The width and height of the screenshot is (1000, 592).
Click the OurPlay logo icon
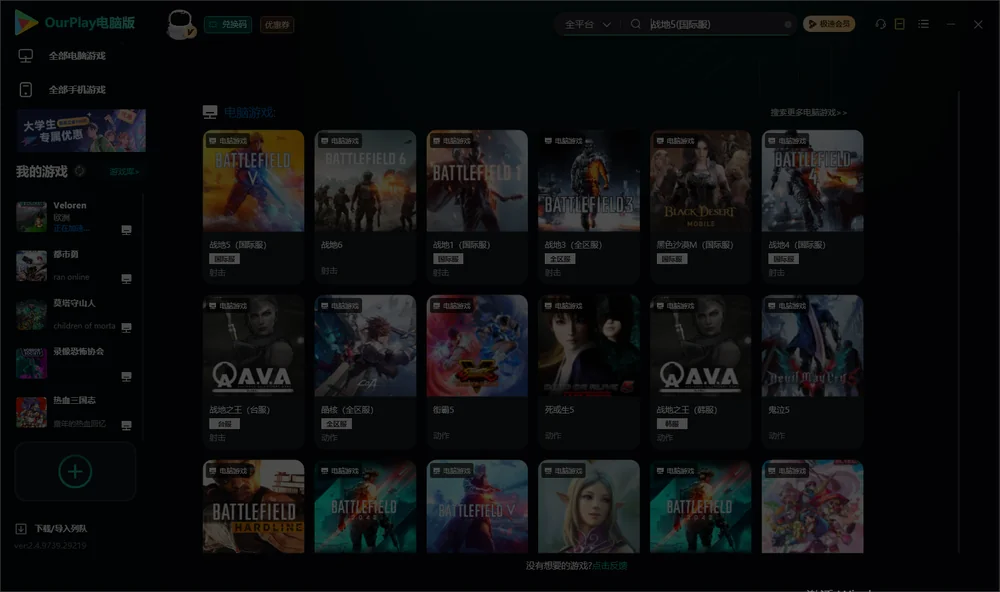tap(26, 22)
